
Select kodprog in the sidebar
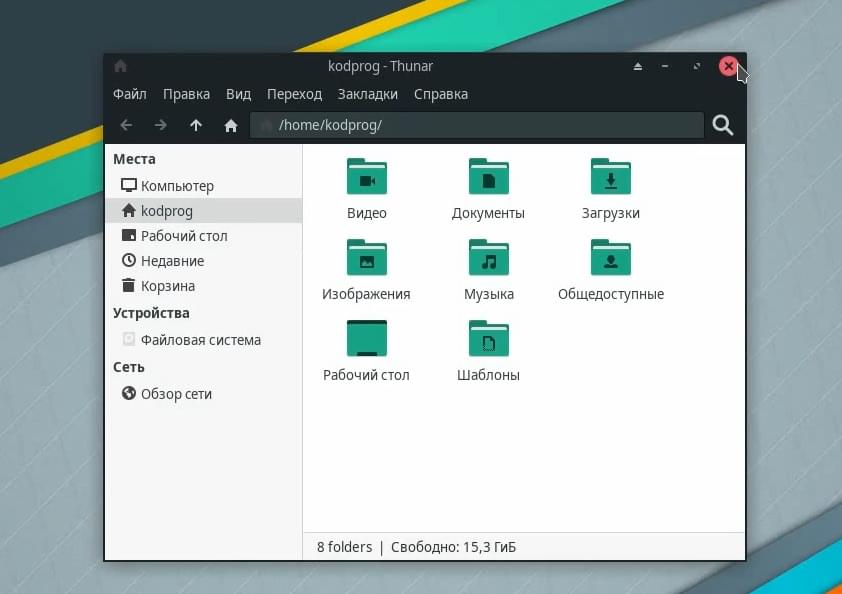pyautogui.click(x=204, y=211)
